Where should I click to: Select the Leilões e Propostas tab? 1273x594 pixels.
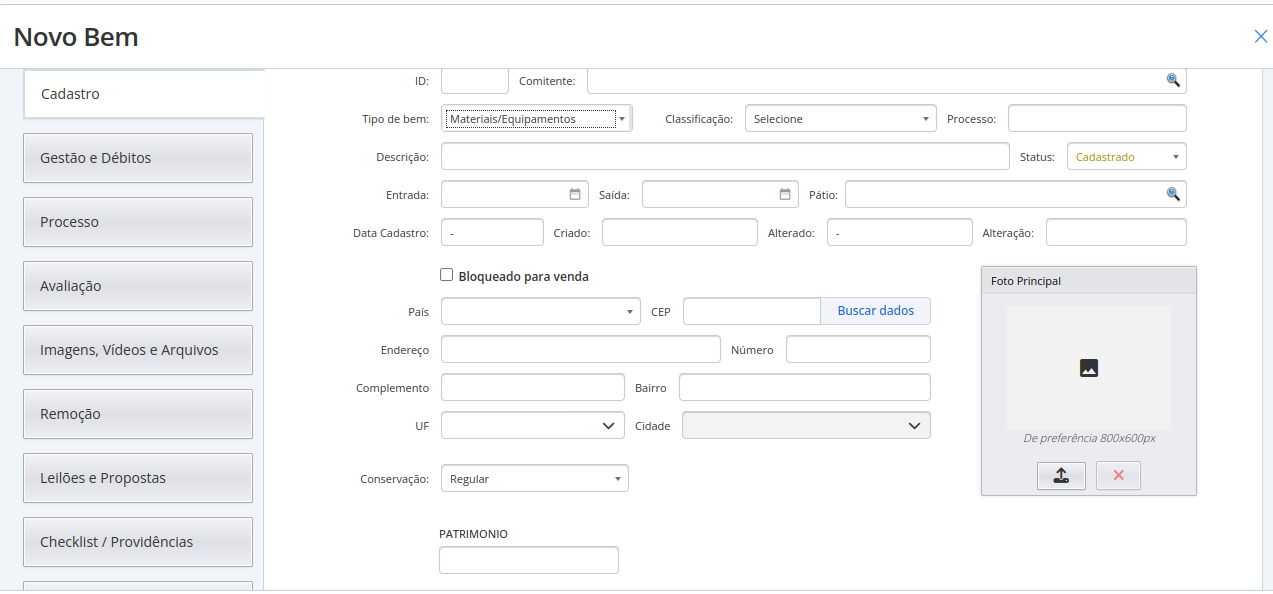click(x=138, y=478)
